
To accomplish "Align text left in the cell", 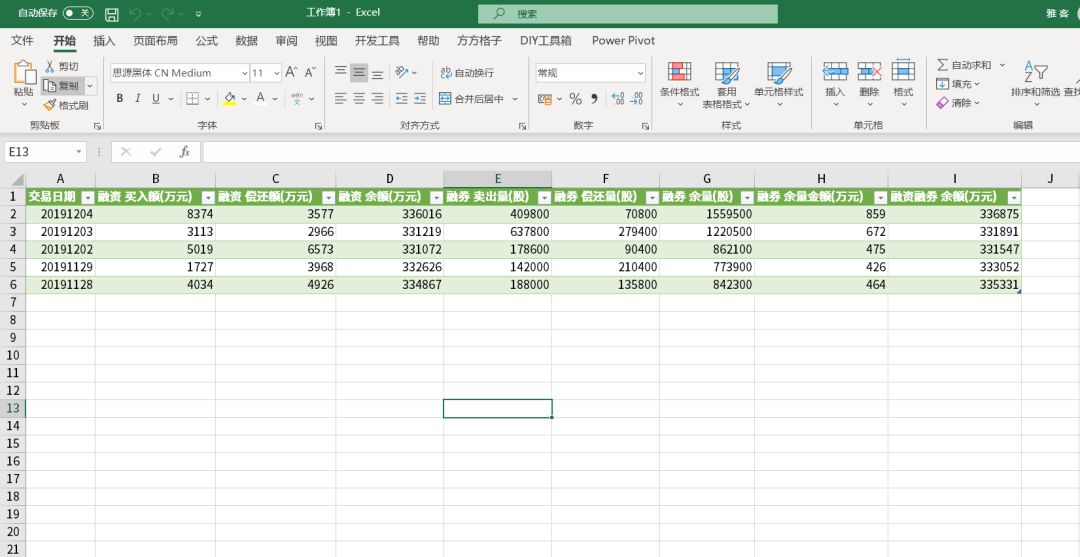I will [x=340, y=98].
